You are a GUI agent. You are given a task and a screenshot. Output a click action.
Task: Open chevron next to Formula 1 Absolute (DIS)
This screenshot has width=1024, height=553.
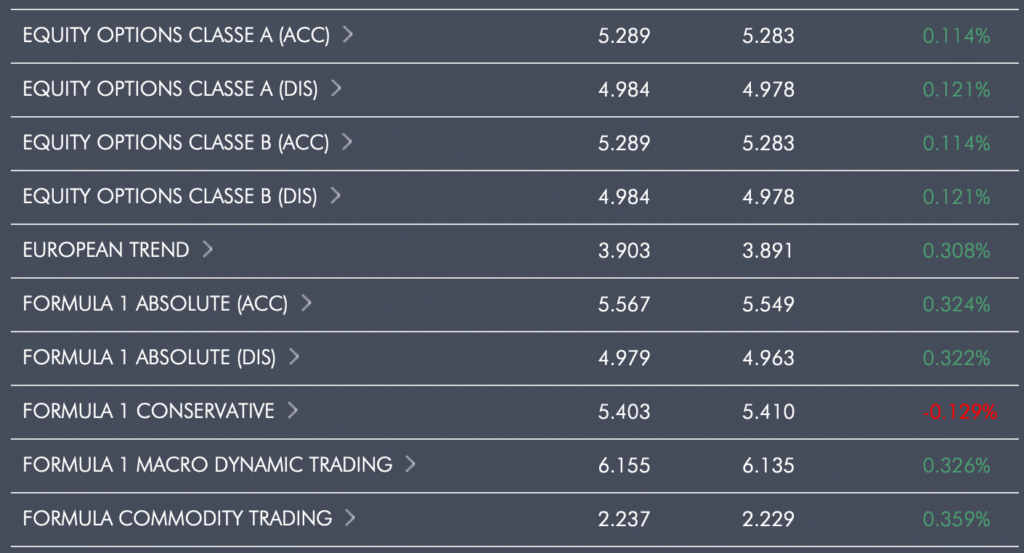pyautogui.click(x=294, y=356)
